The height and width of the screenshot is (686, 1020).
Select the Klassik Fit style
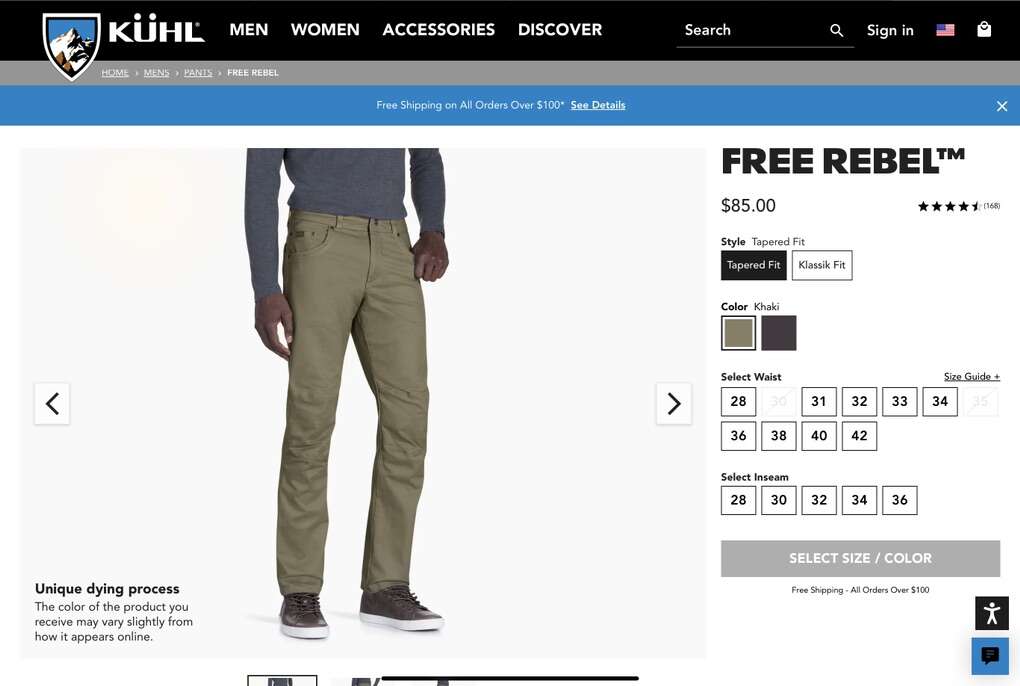pos(822,265)
